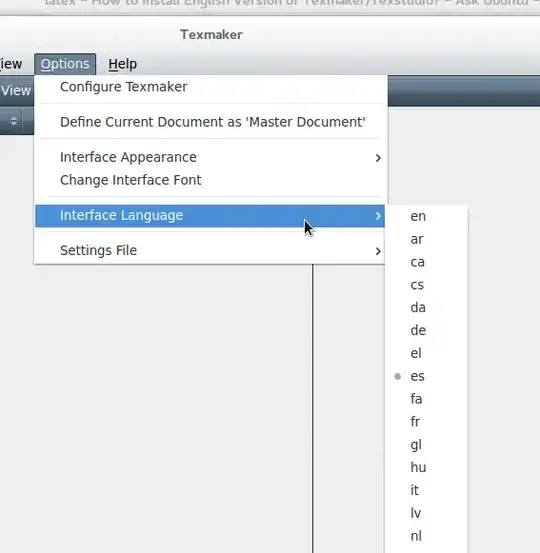Select 'hu' interface language
The height and width of the screenshot is (553, 540).
(x=426, y=468)
